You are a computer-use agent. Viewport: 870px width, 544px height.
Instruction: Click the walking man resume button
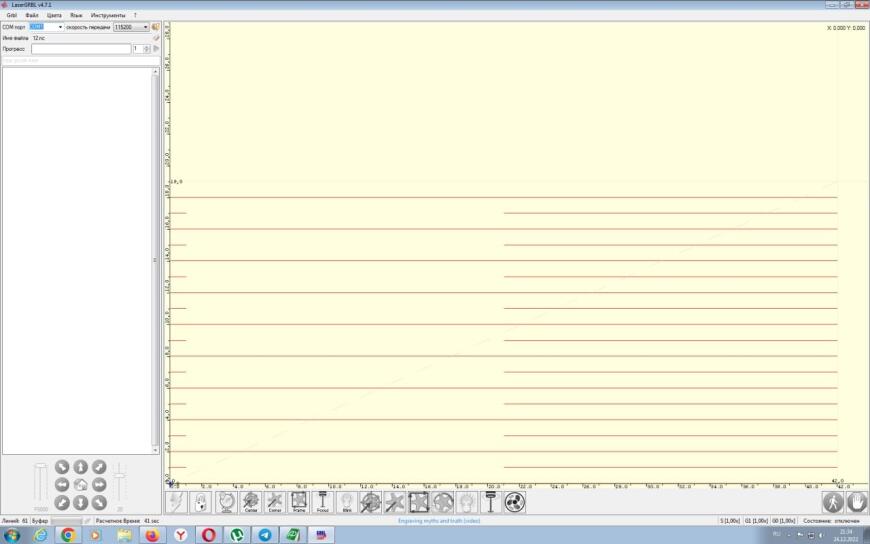[x=833, y=502]
